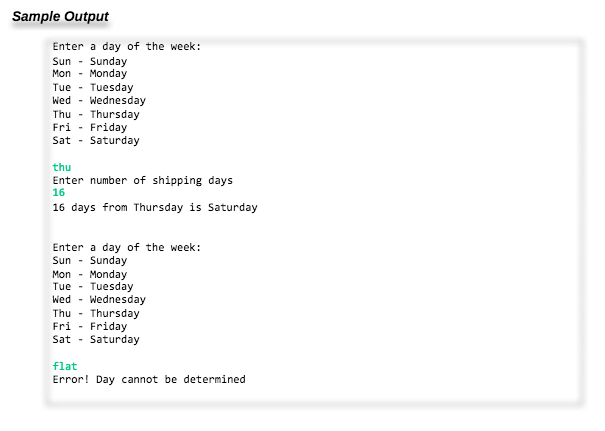The width and height of the screenshot is (605, 431).
Task: Click 'Enter number of shipping days' line
Action: coord(143,181)
